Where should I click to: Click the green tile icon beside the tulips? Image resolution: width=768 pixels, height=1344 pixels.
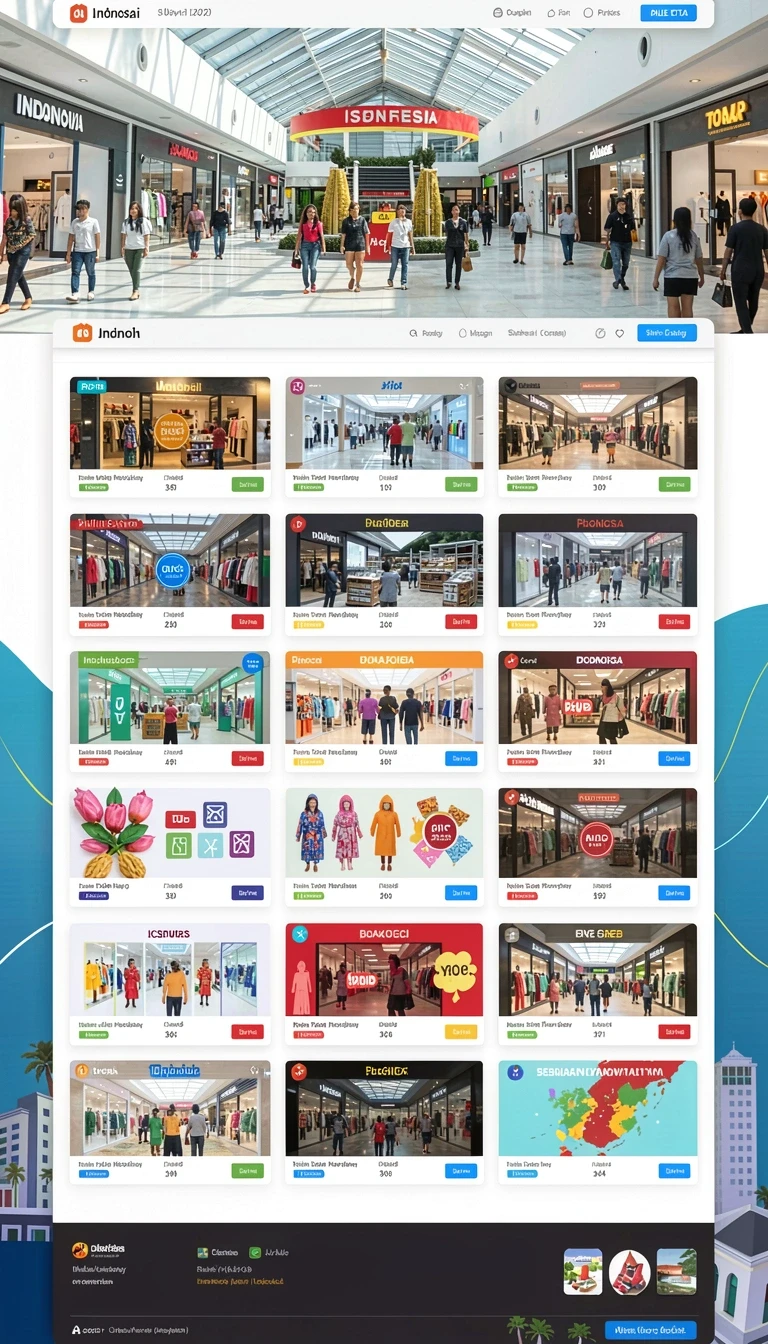pos(178,848)
